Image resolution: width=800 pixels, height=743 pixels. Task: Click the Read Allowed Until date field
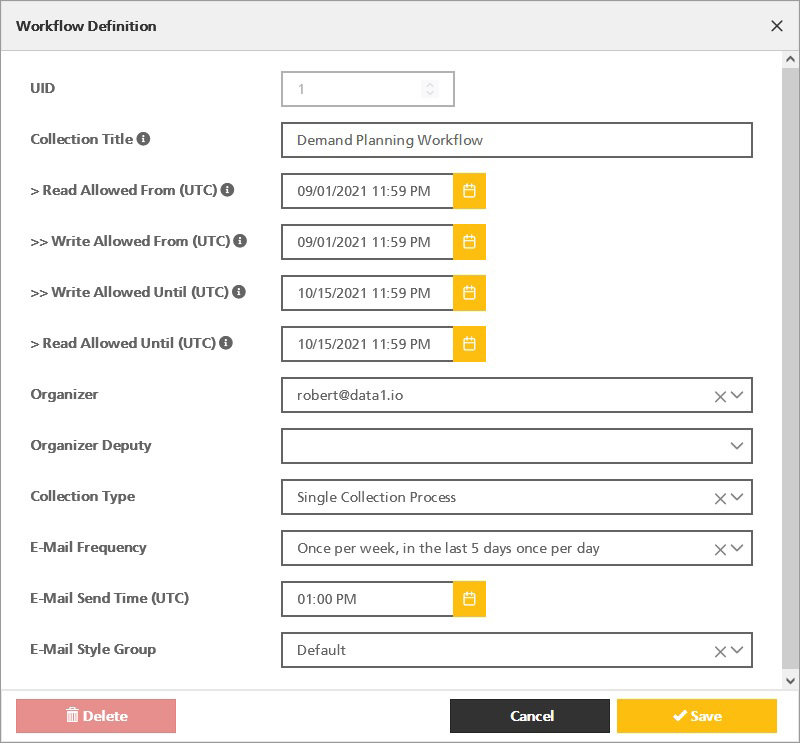[x=367, y=344]
